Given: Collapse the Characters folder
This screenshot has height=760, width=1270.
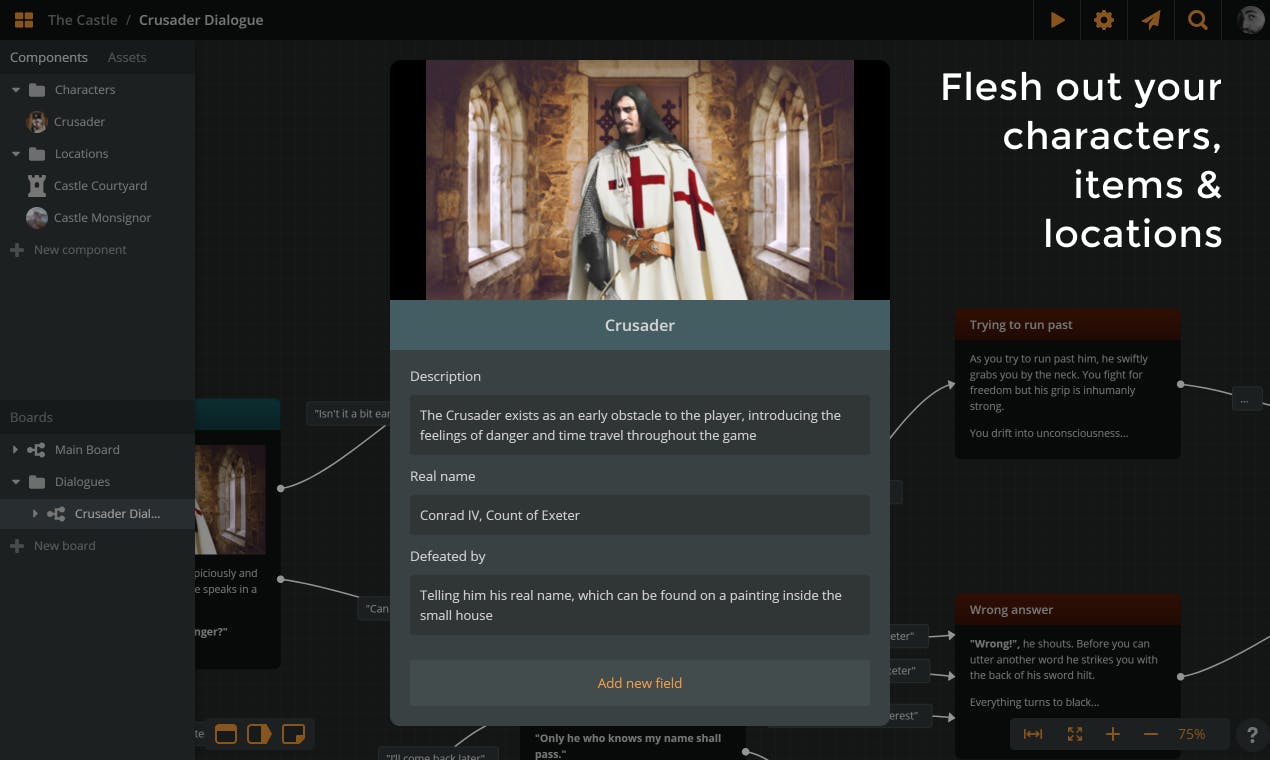Looking at the screenshot, I should pyautogui.click(x=16, y=90).
